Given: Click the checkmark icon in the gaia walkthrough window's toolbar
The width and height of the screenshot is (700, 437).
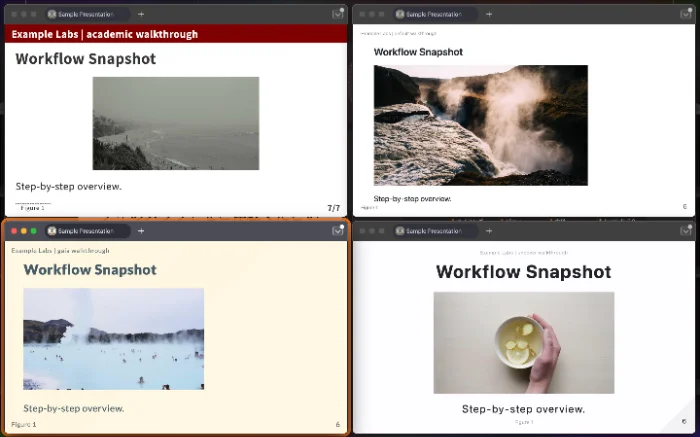Looking at the screenshot, I should (338, 231).
